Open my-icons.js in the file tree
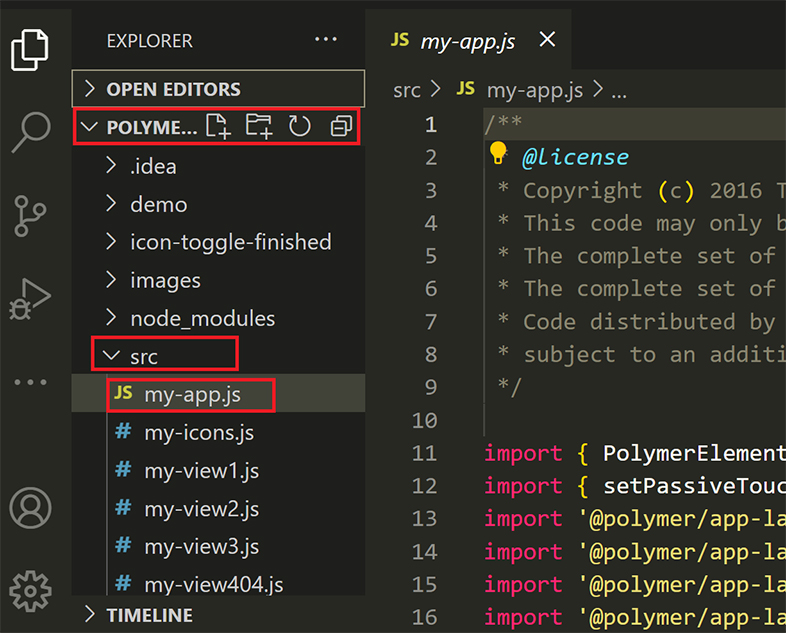Viewport: 786px width, 633px height. click(x=219, y=433)
